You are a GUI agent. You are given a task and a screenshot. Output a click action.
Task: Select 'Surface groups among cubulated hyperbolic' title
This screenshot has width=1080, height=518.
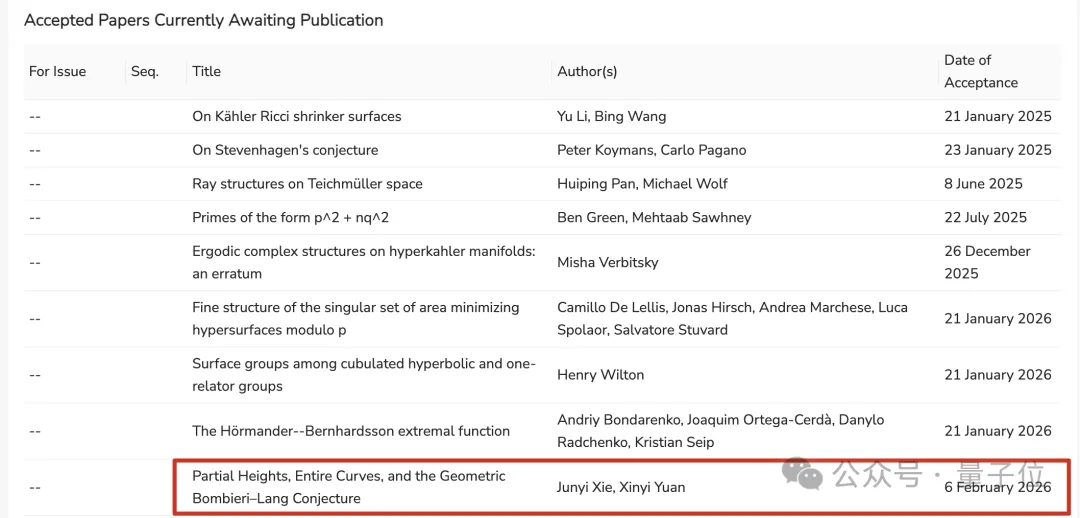[363, 374]
